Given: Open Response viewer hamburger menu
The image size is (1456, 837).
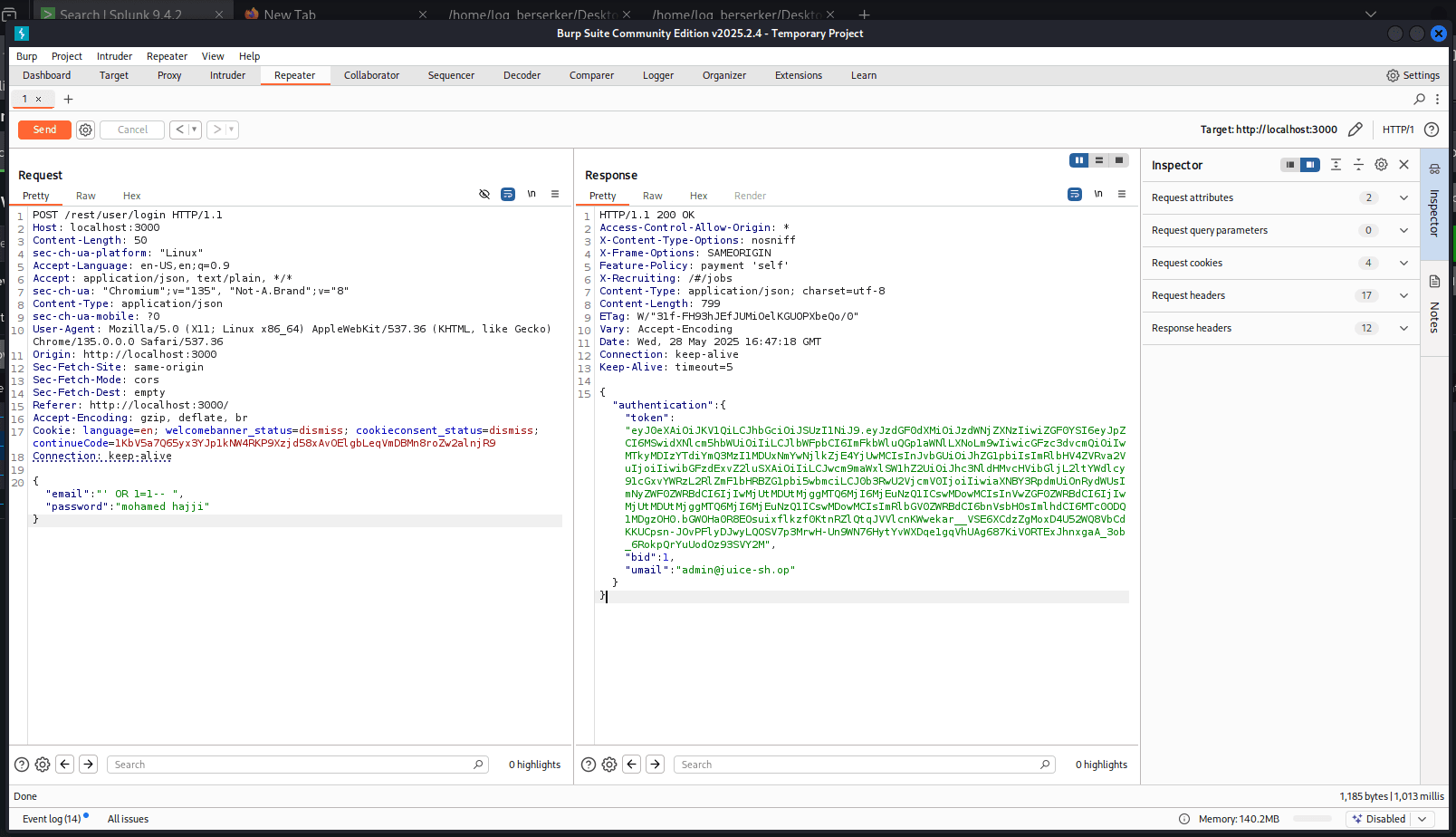Looking at the screenshot, I should pyautogui.click(x=1122, y=194).
